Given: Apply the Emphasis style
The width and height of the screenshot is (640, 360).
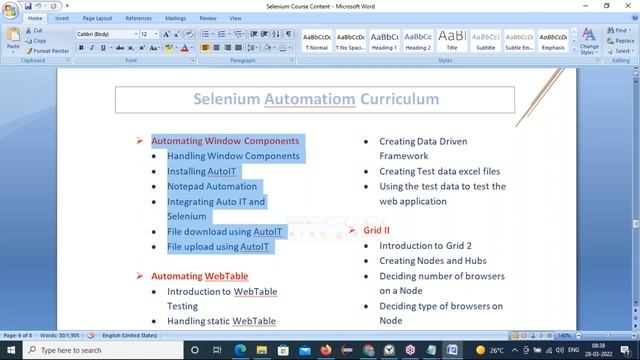Looking at the screenshot, I should [553, 41].
